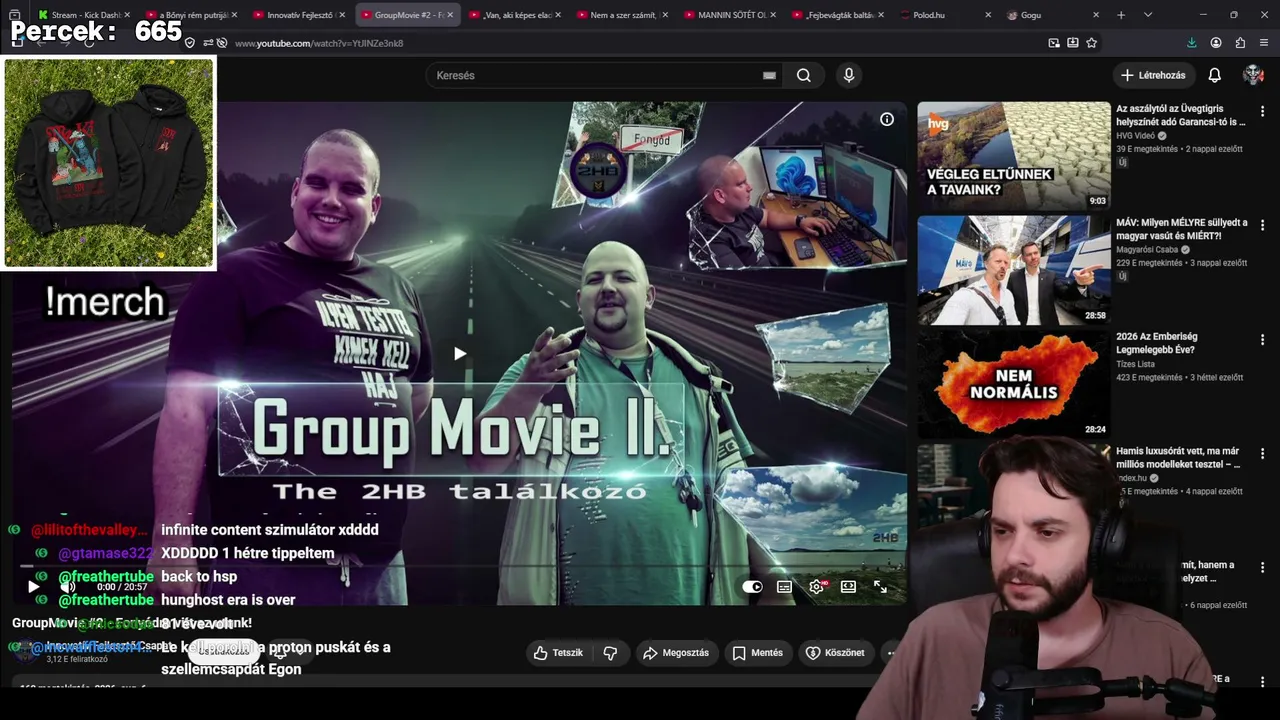
Task: Open more options for the Hamis luxusórát video
Action: pyautogui.click(x=1262, y=454)
